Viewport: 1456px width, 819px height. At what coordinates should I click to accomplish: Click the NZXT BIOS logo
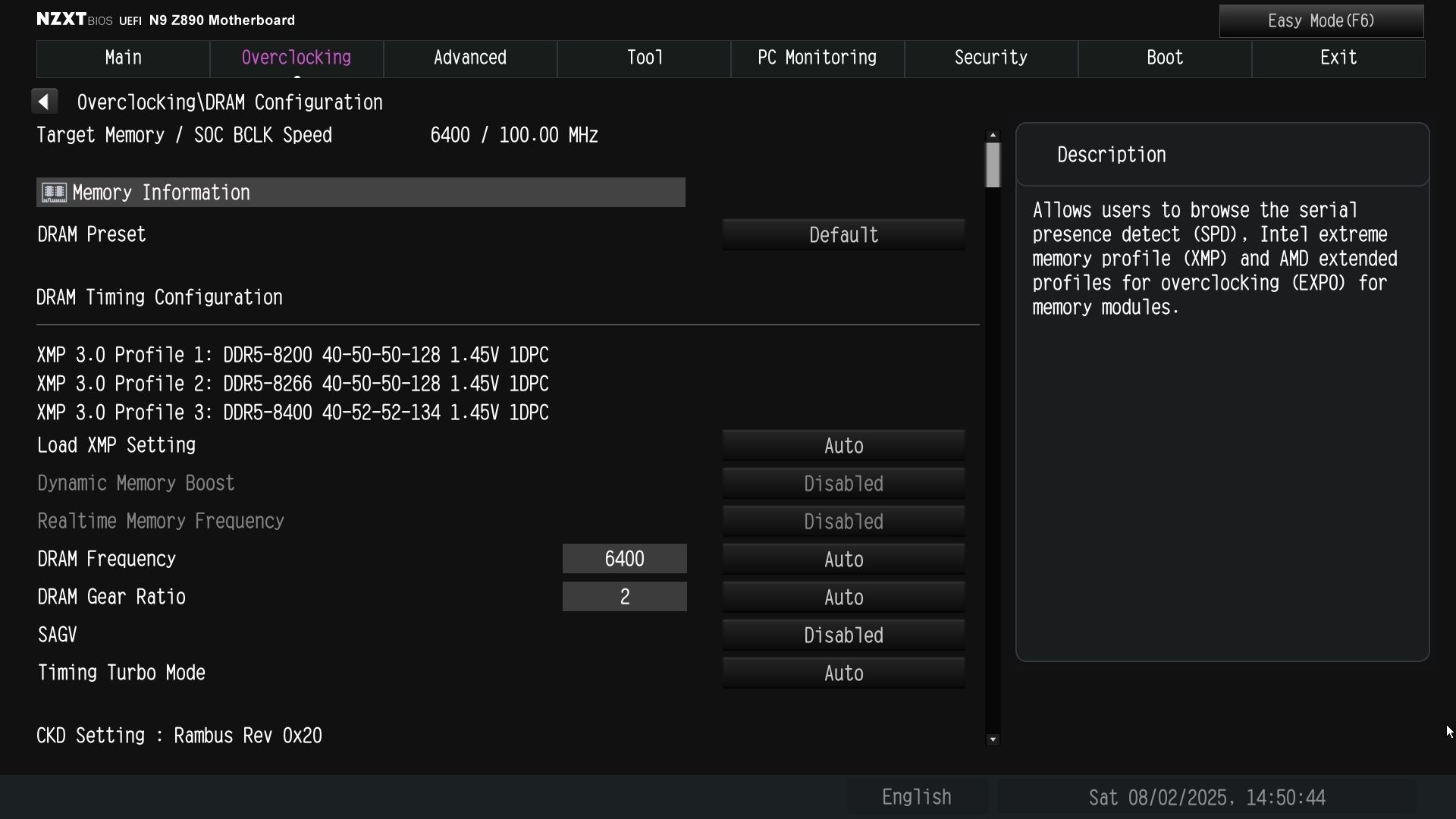tap(74, 20)
